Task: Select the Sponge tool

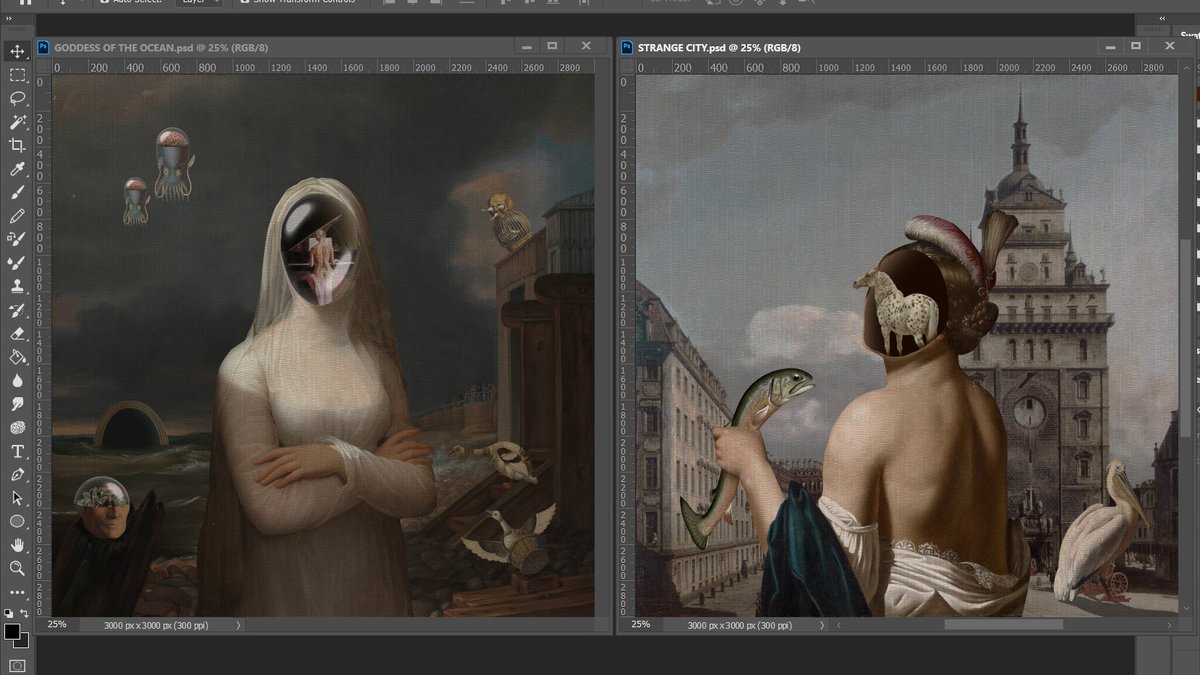Action: coord(17,428)
